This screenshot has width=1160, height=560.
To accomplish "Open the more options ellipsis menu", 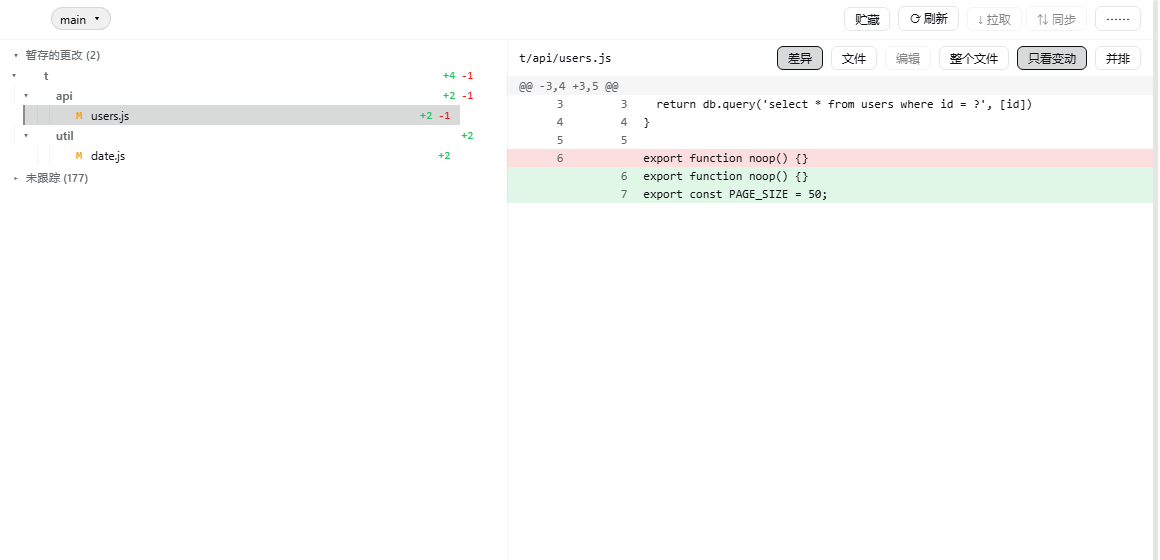I will coord(1118,19).
